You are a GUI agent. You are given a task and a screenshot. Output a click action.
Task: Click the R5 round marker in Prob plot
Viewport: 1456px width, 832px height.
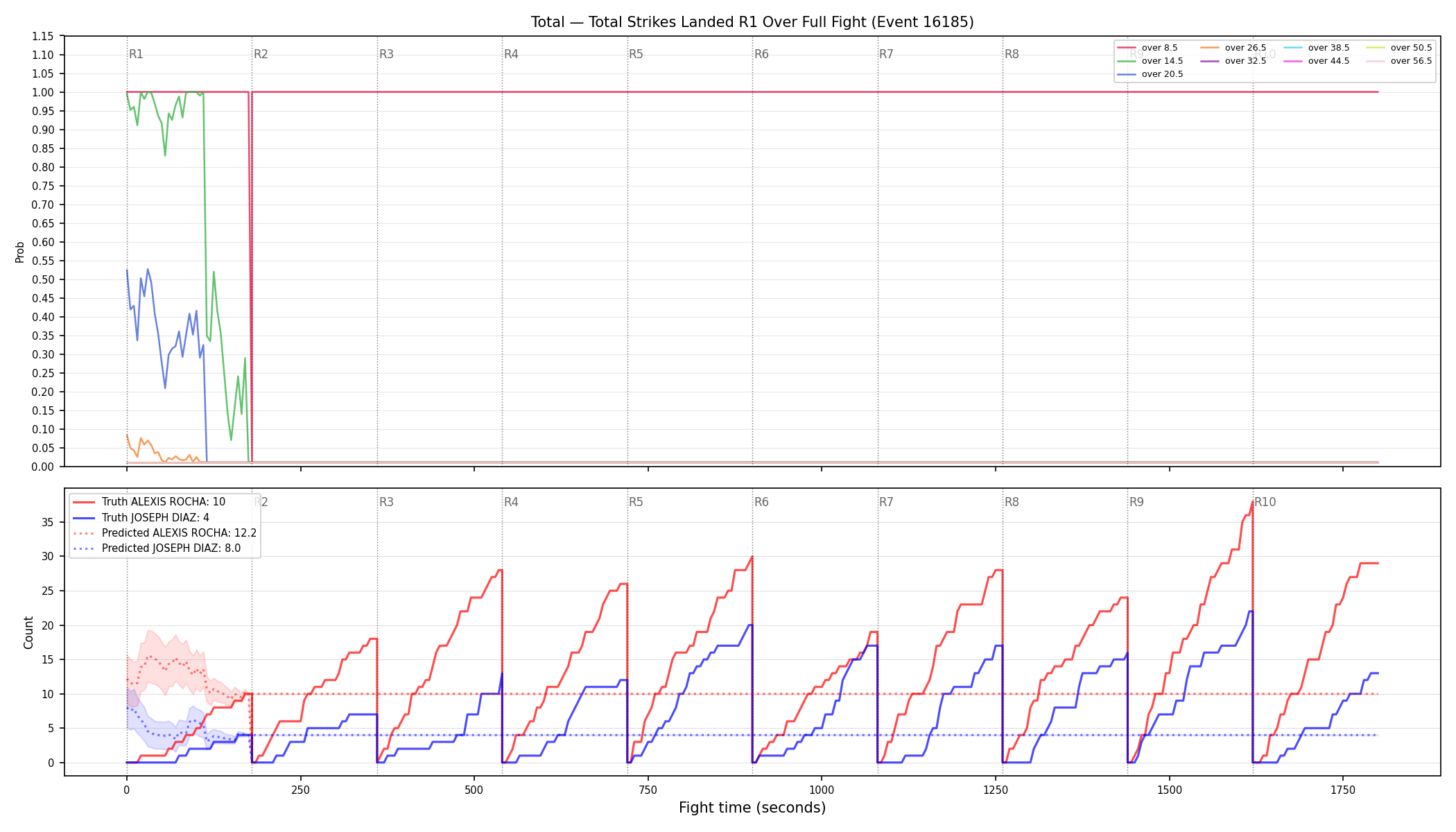pyautogui.click(x=636, y=54)
